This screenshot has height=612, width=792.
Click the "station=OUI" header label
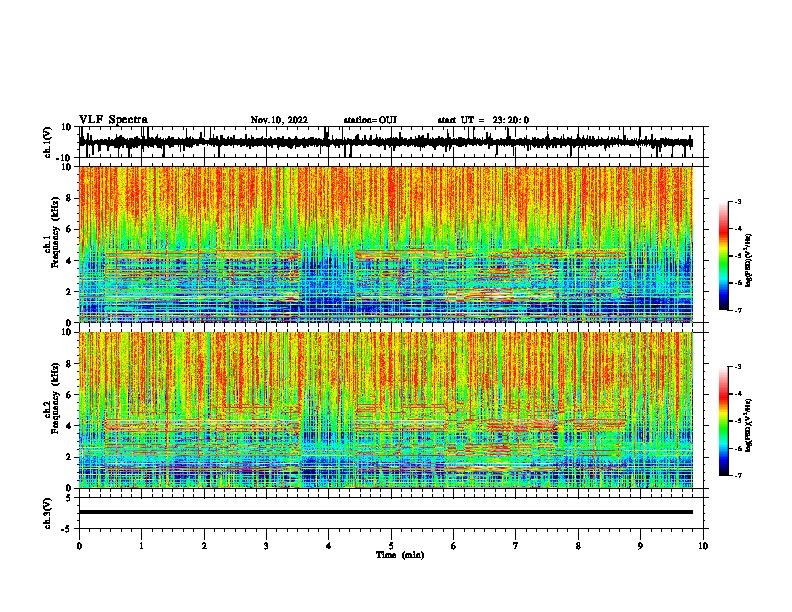[370, 120]
